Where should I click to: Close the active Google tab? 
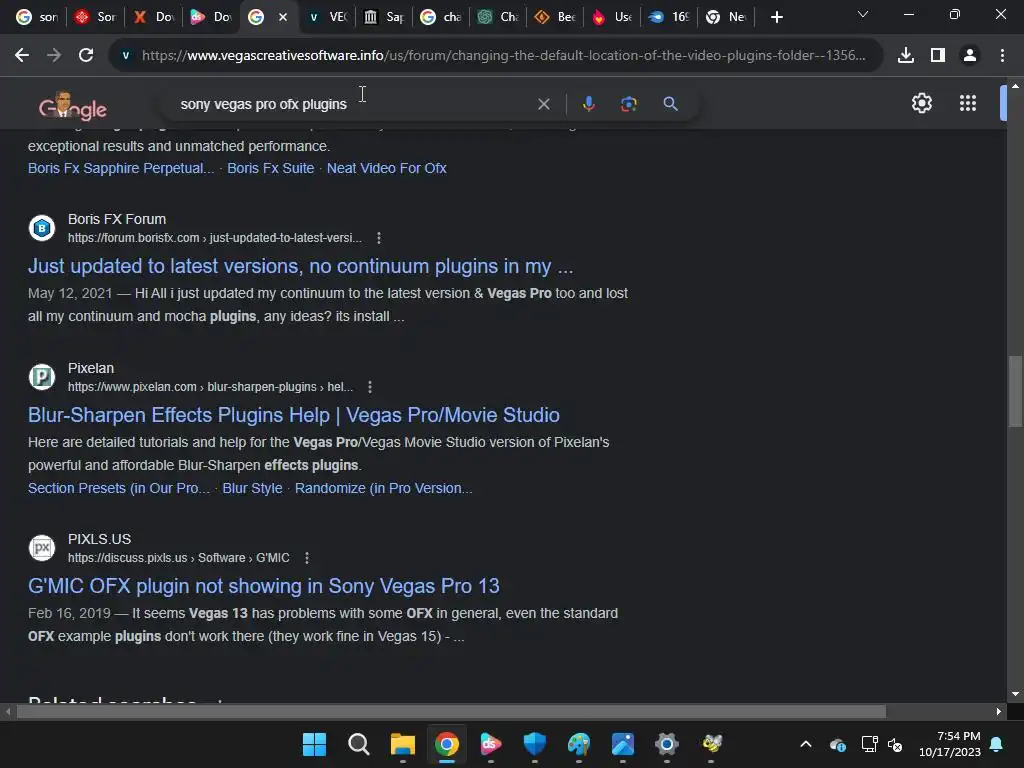coord(283,17)
